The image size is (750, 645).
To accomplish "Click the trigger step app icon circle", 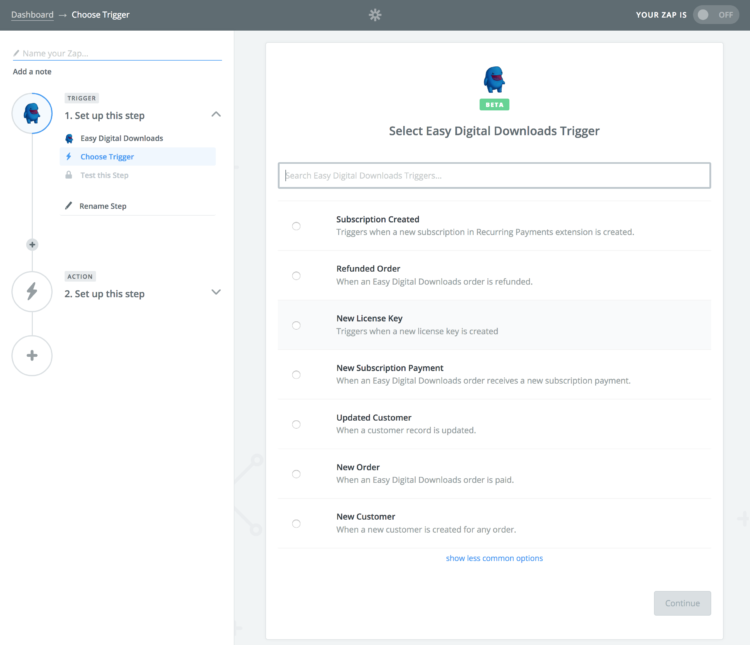I will (x=32, y=113).
